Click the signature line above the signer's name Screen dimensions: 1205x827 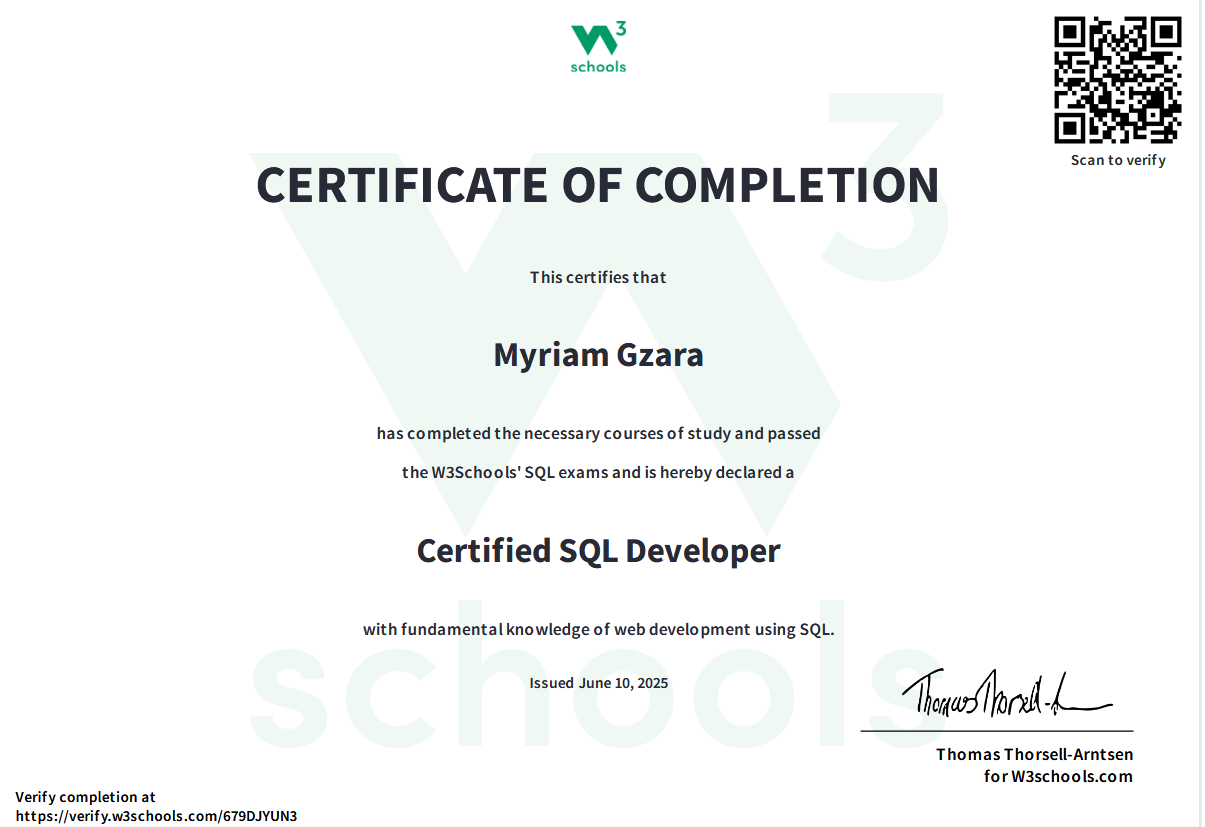(995, 732)
